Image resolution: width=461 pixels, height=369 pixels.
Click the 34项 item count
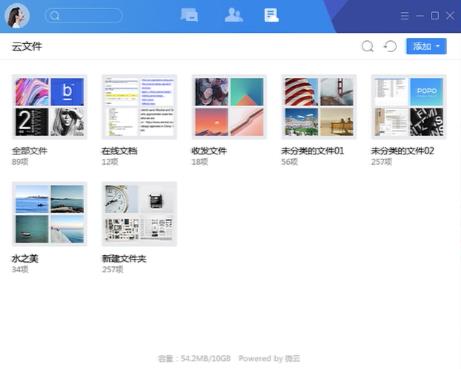point(20,269)
